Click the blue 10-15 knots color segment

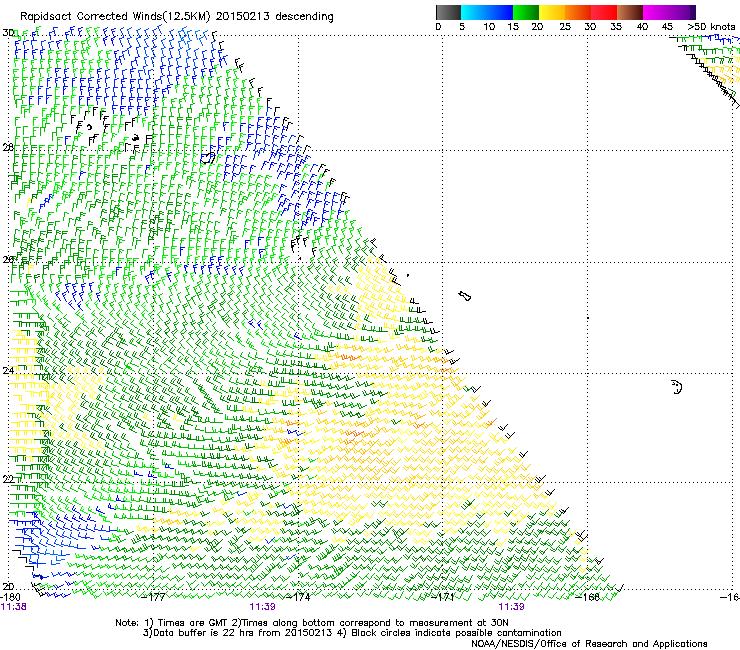click(500, 12)
